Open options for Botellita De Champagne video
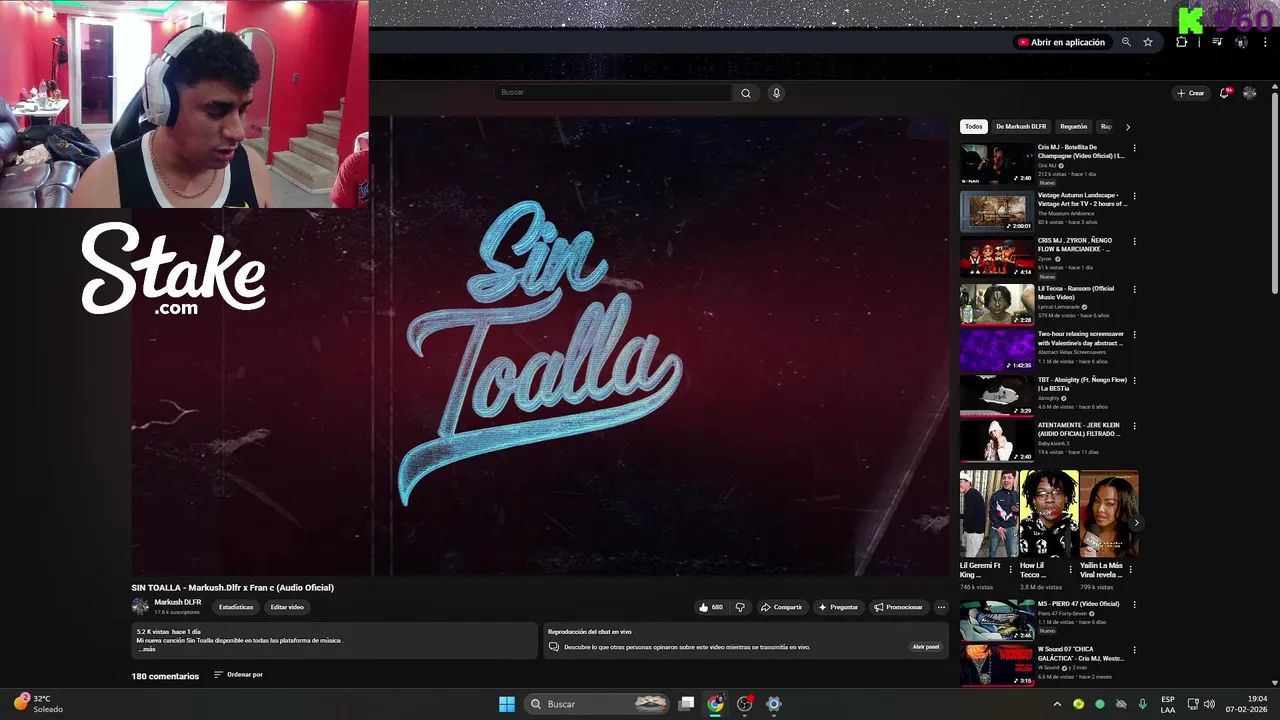1280x720 pixels. click(x=1134, y=148)
